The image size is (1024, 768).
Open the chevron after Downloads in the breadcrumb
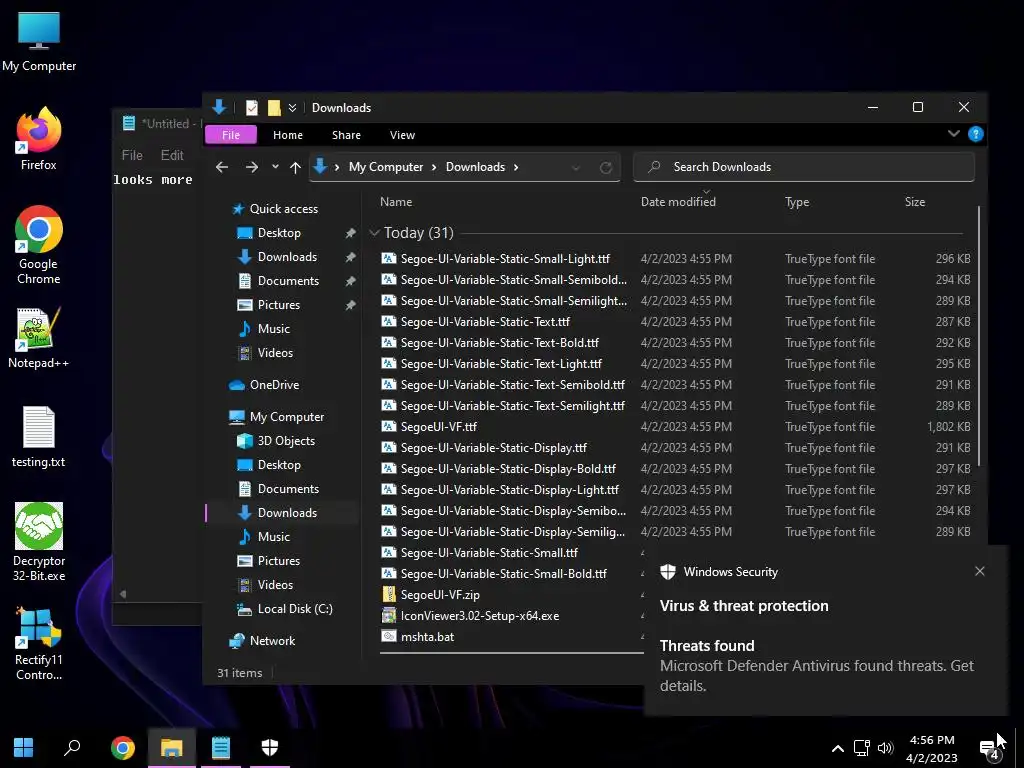[516, 167]
